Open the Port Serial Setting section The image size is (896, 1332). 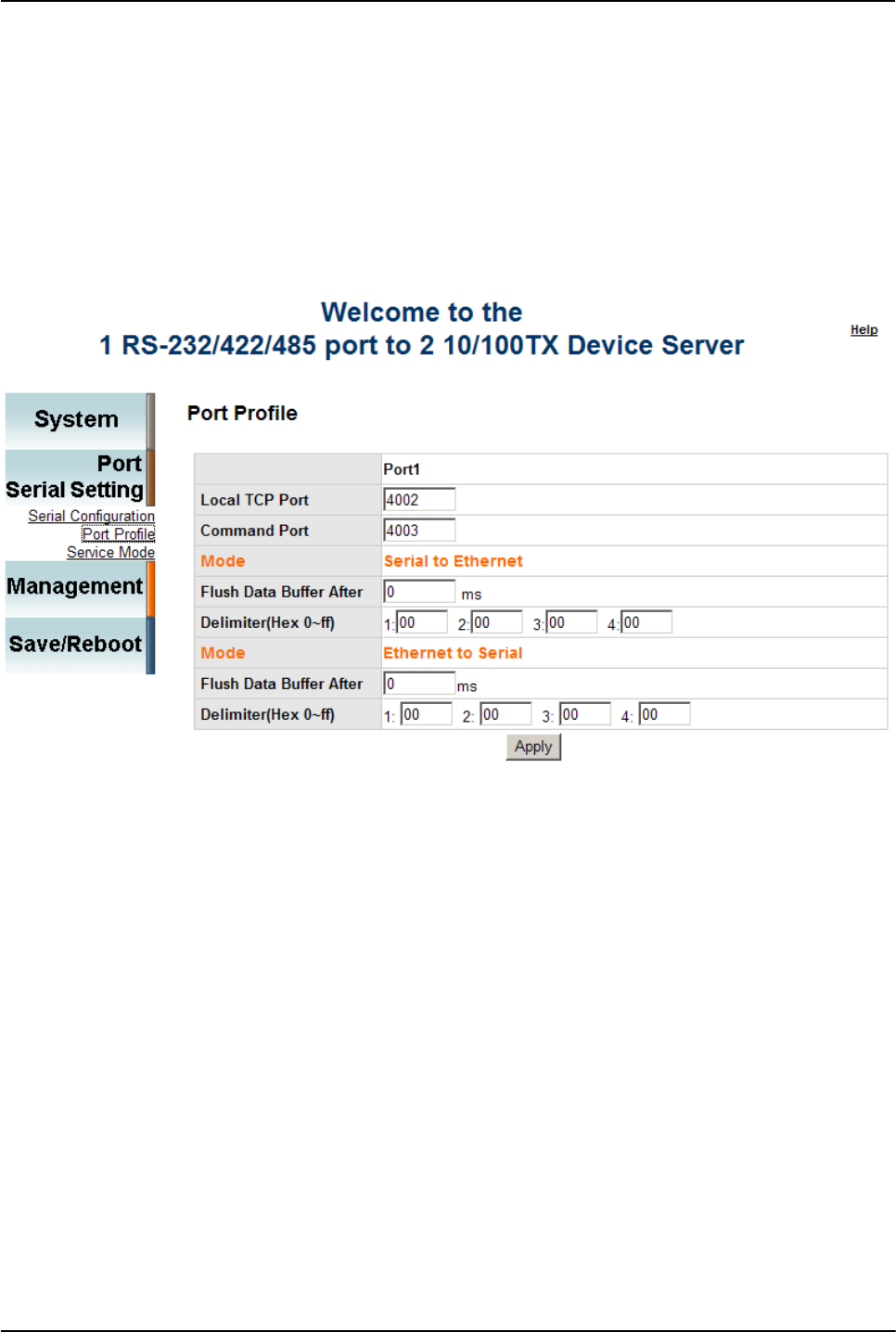80,478
